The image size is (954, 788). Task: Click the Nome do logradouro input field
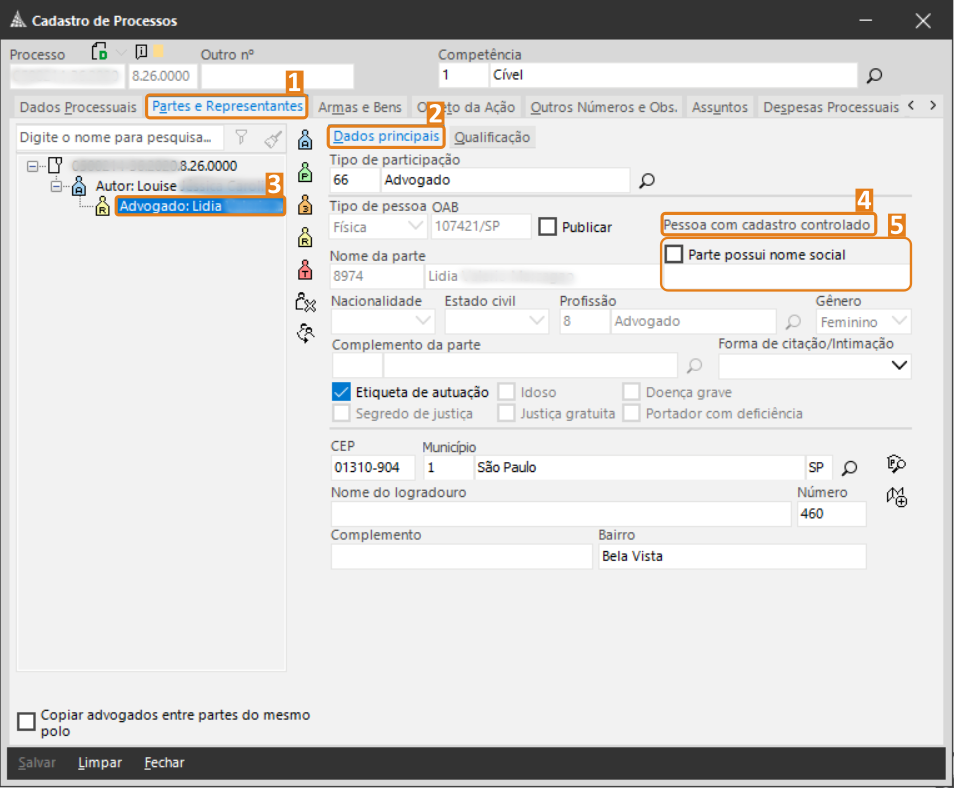560,514
